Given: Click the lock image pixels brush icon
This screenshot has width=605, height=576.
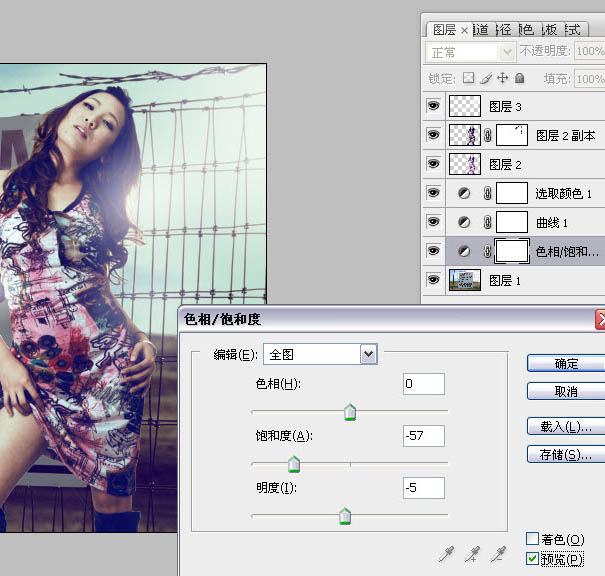Looking at the screenshot, I should point(485,78).
